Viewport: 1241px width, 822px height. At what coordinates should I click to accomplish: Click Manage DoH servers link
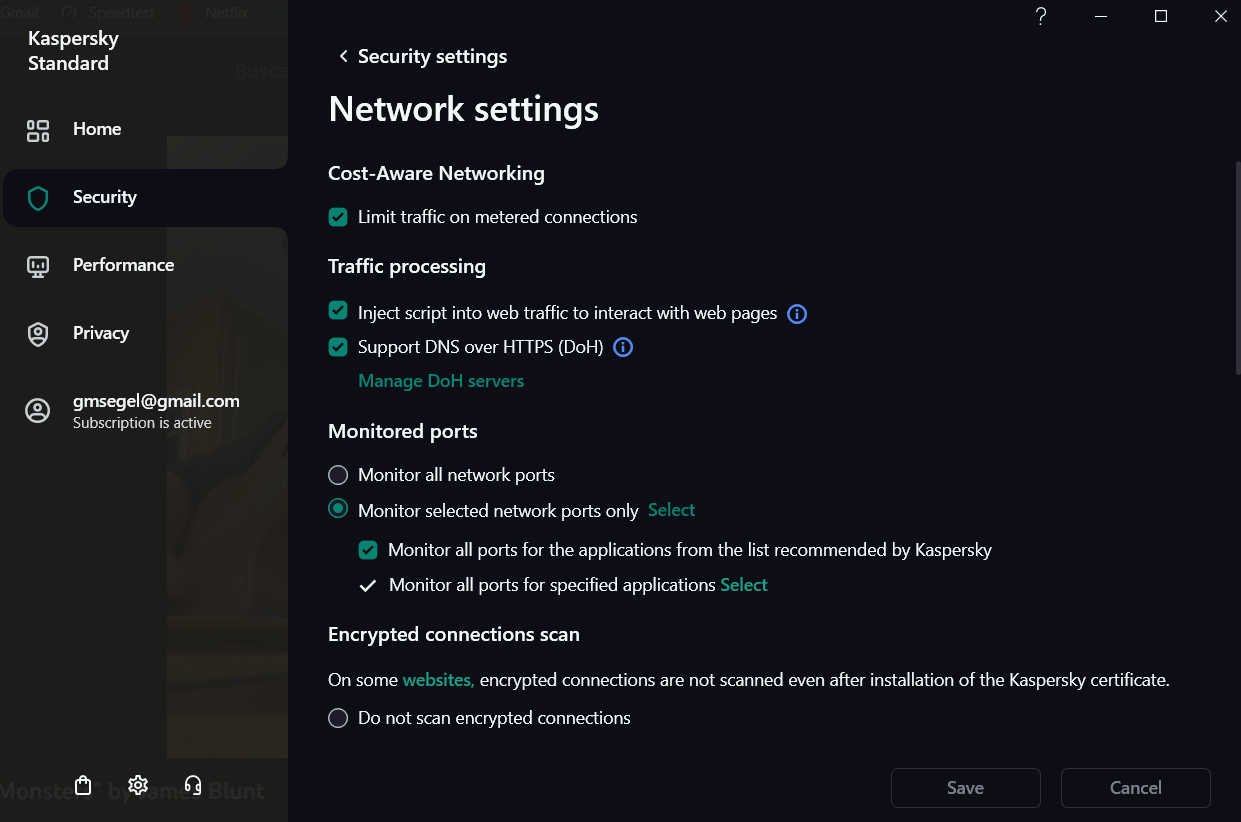click(441, 381)
